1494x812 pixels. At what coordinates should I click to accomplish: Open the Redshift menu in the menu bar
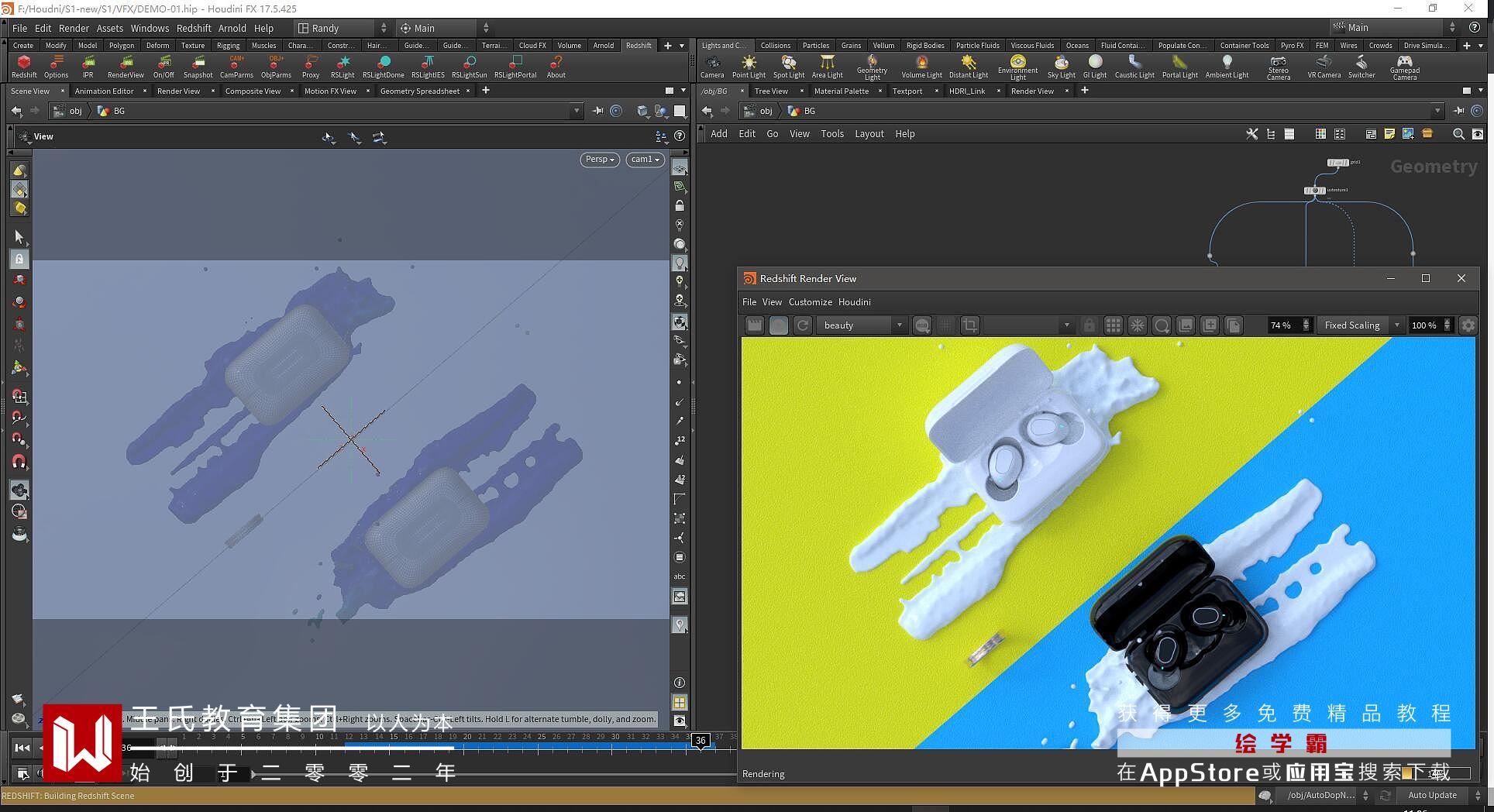point(194,28)
